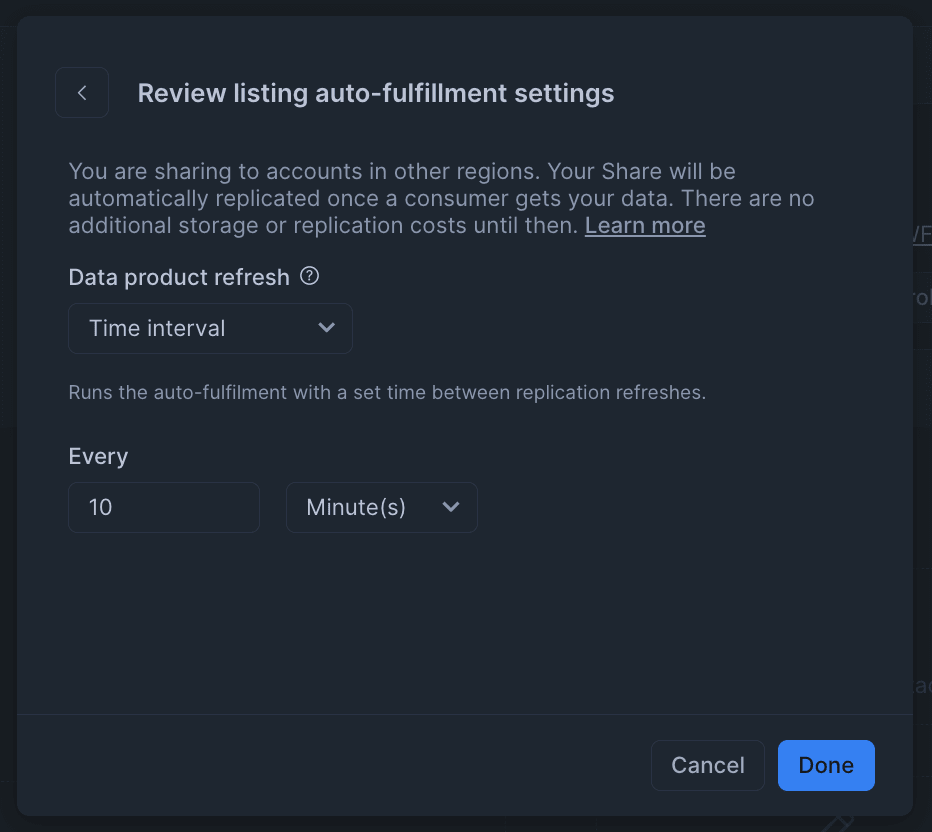
Task: Click the Cancel button
Action: click(x=707, y=765)
